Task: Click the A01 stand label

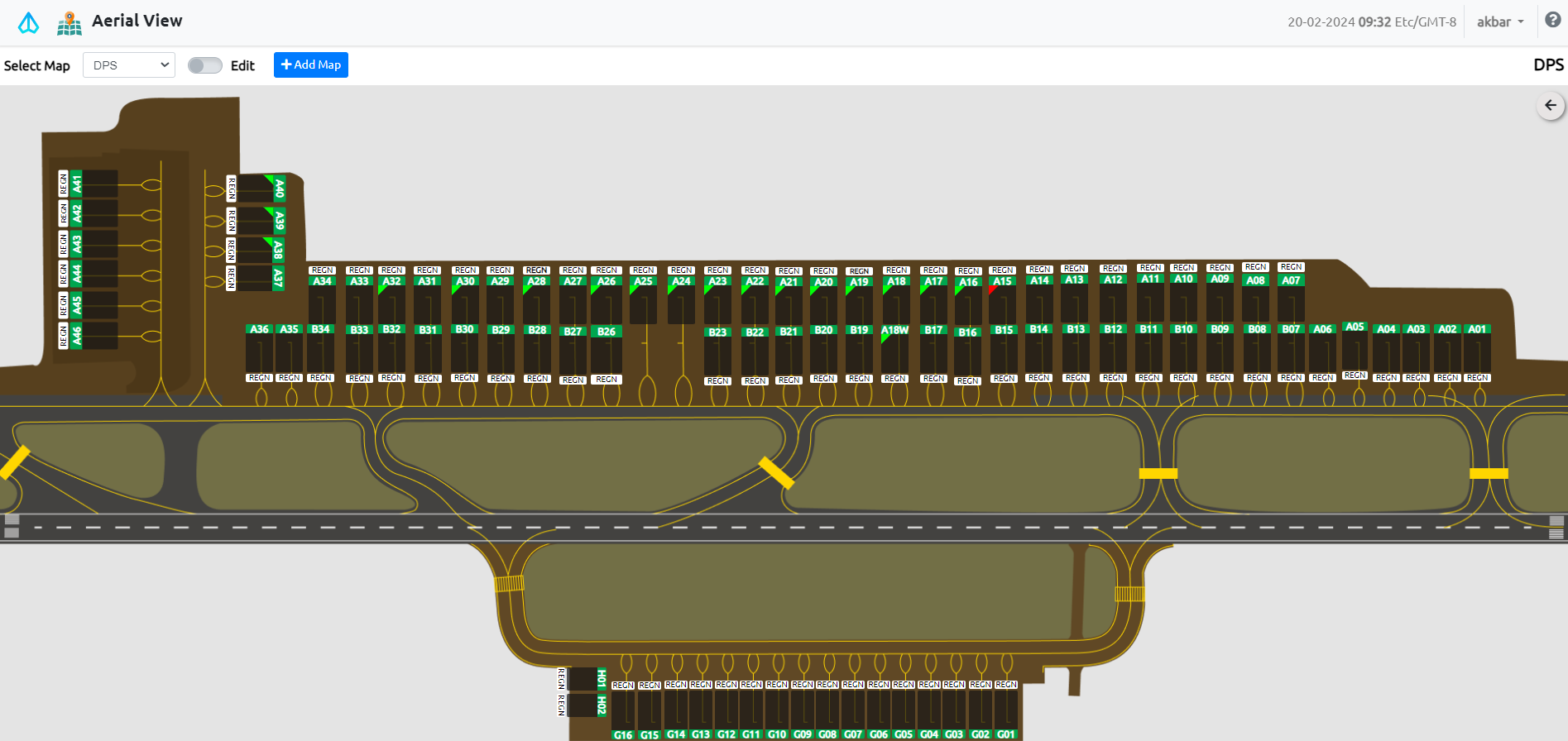Action: coord(1477,329)
